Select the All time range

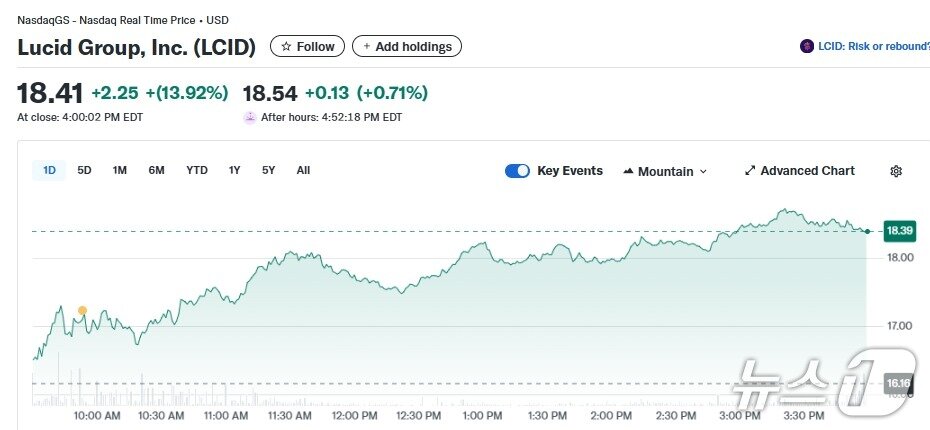point(303,170)
